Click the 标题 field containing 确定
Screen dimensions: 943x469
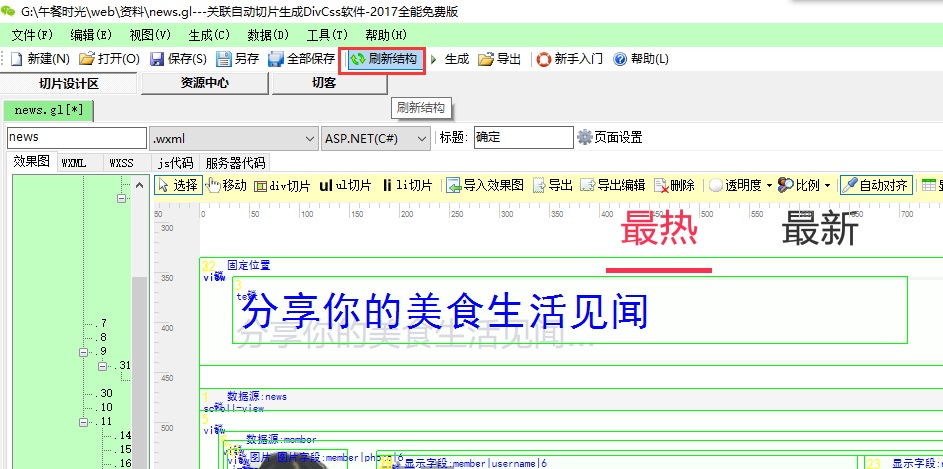point(523,137)
